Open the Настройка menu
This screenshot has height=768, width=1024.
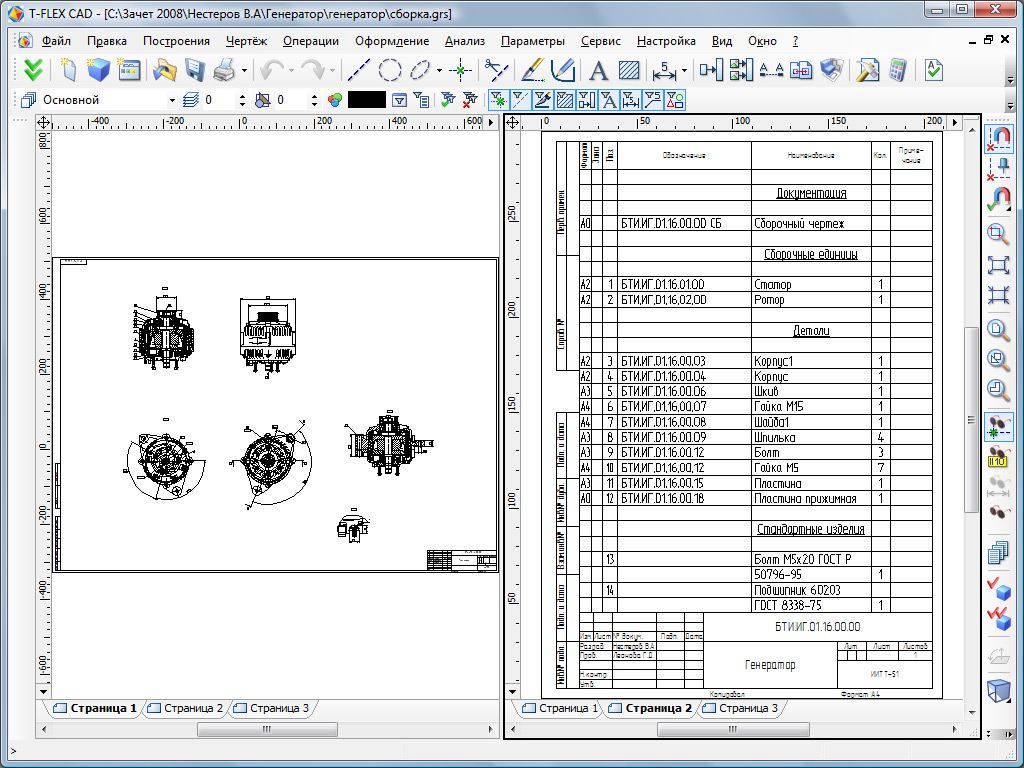coord(666,41)
